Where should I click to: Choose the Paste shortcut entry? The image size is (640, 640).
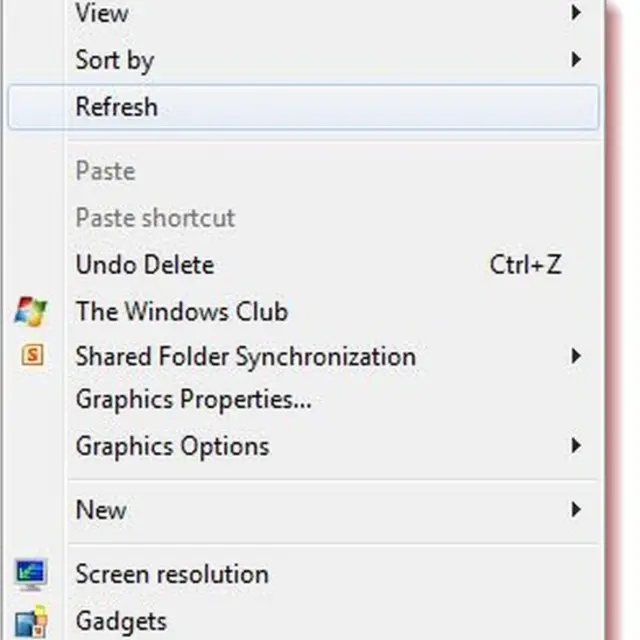click(155, 217)
